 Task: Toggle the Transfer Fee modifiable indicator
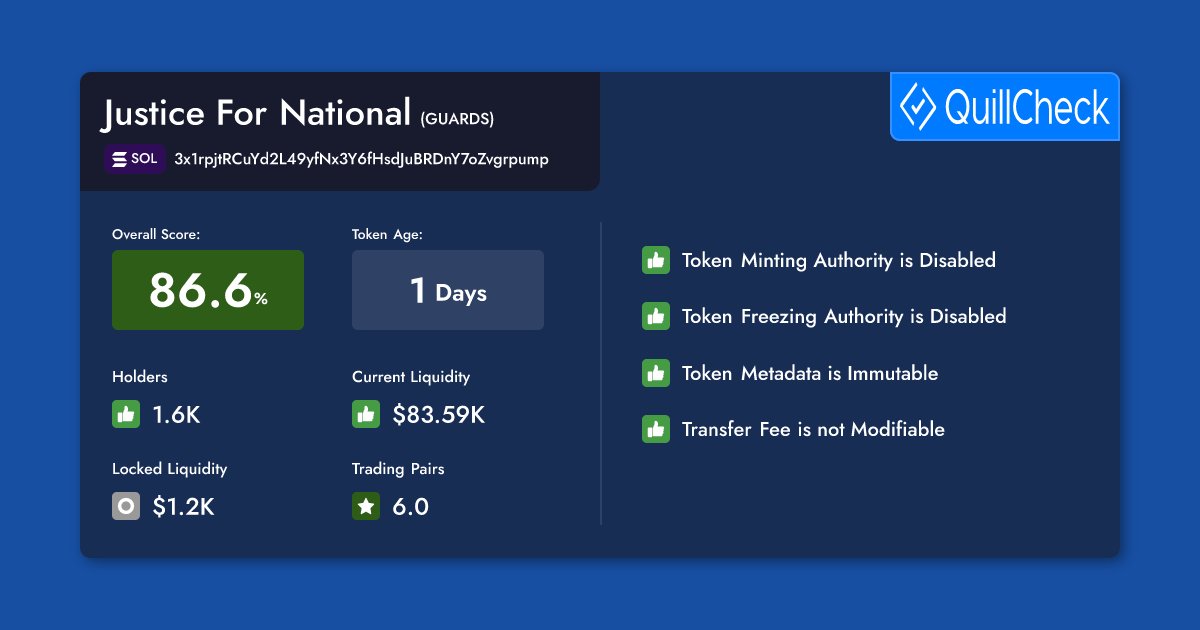(x=812, y=429)
